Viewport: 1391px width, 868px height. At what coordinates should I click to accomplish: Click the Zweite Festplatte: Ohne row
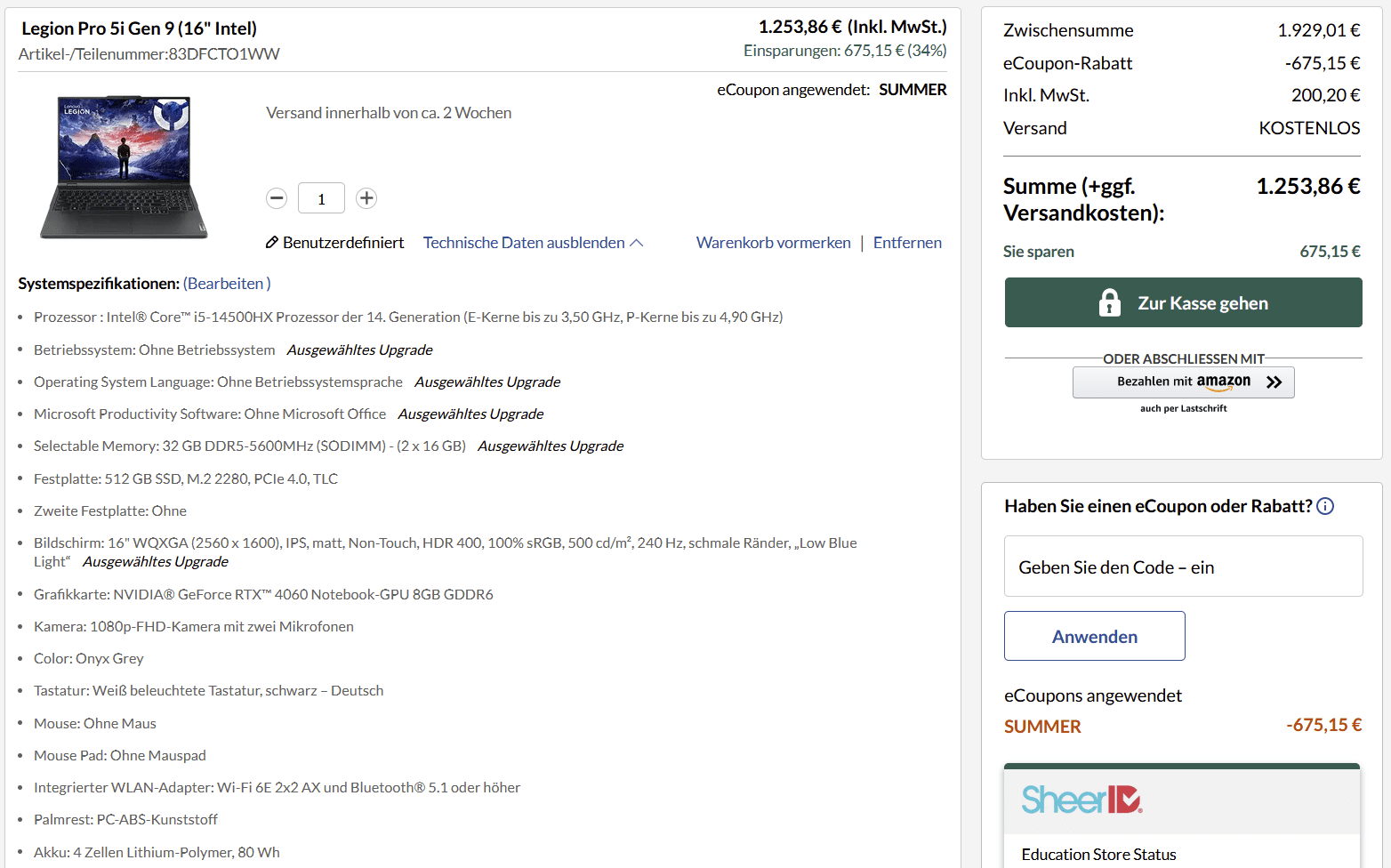click(x=110, y=510)
